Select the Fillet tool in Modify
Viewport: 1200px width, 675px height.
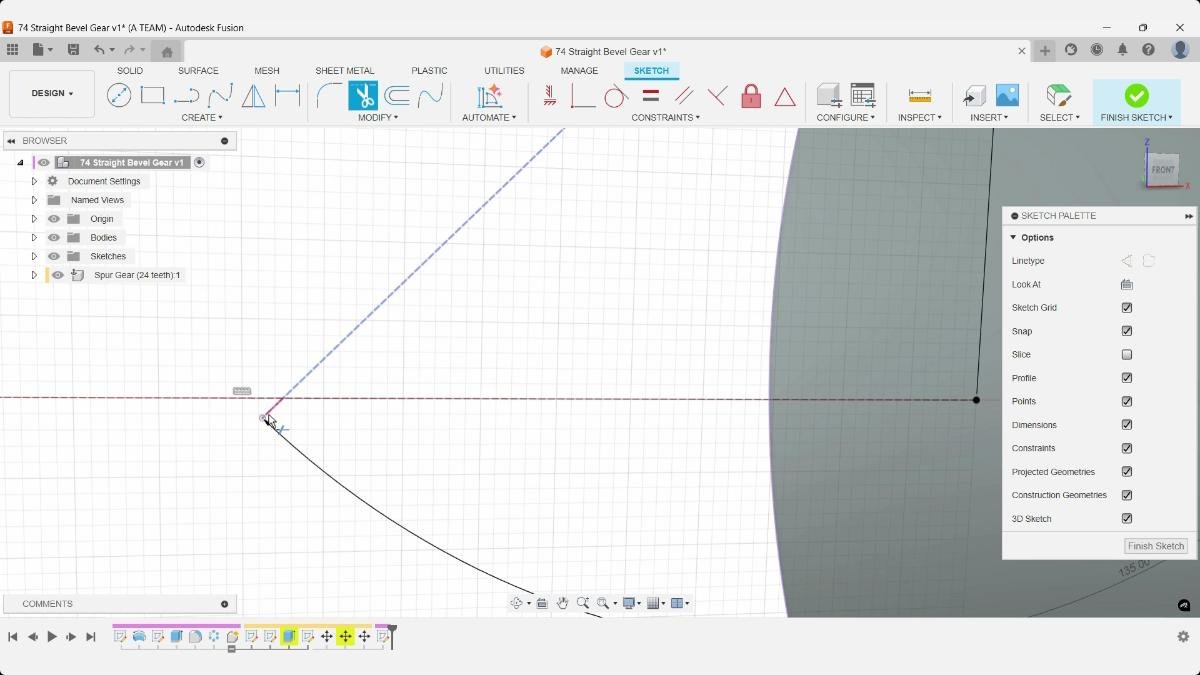[329, 96]
